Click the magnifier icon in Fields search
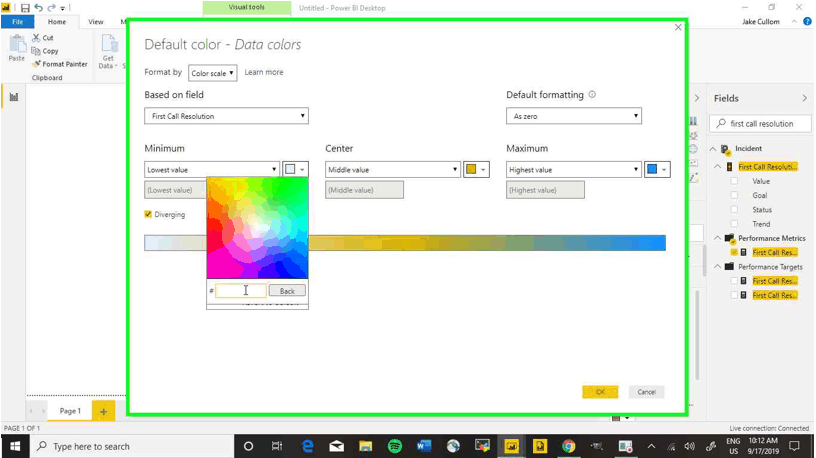816x458 pixels. pyautogui.click(x=721, y=123)
